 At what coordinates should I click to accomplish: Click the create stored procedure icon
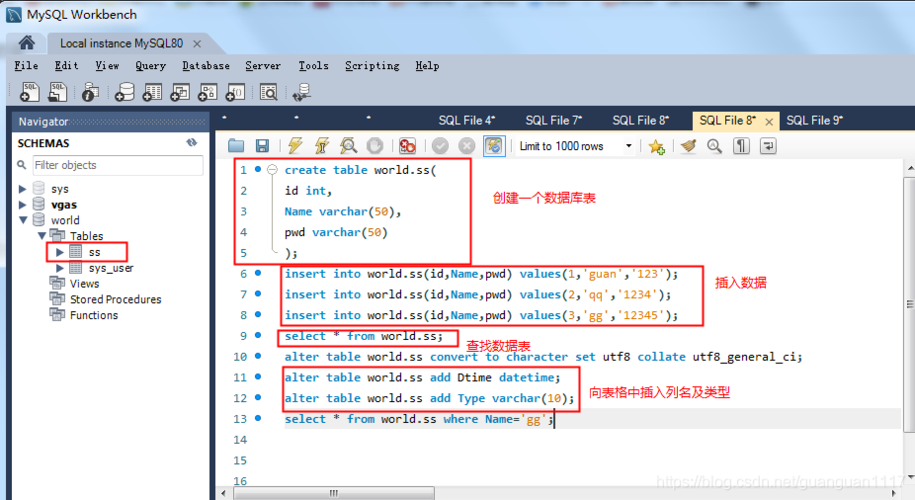[x=207, y=92]
